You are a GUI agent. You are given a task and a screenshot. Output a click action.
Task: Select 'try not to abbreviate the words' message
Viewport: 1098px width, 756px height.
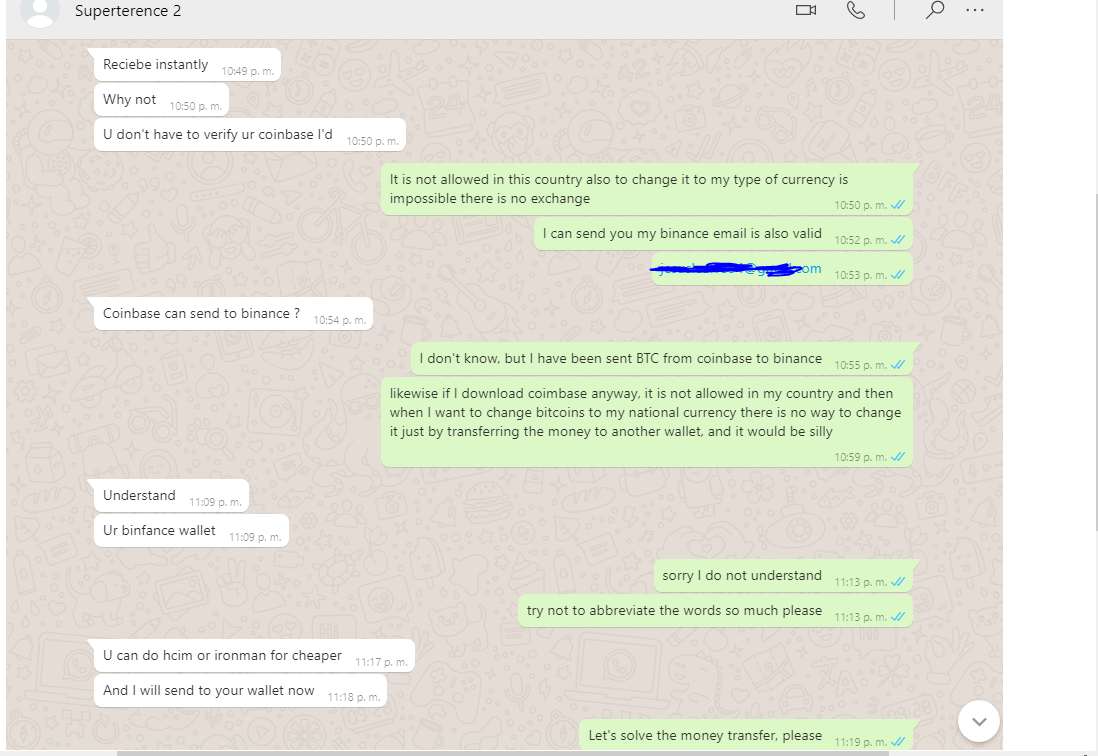[715, 610]
